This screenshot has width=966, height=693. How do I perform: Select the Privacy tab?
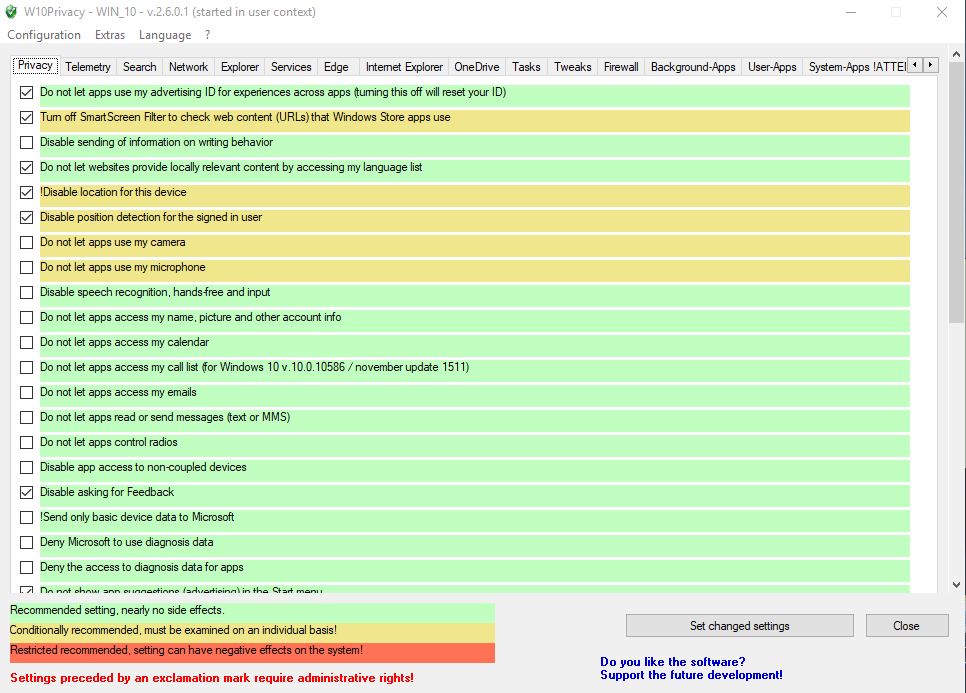click(x=35, y=65)
